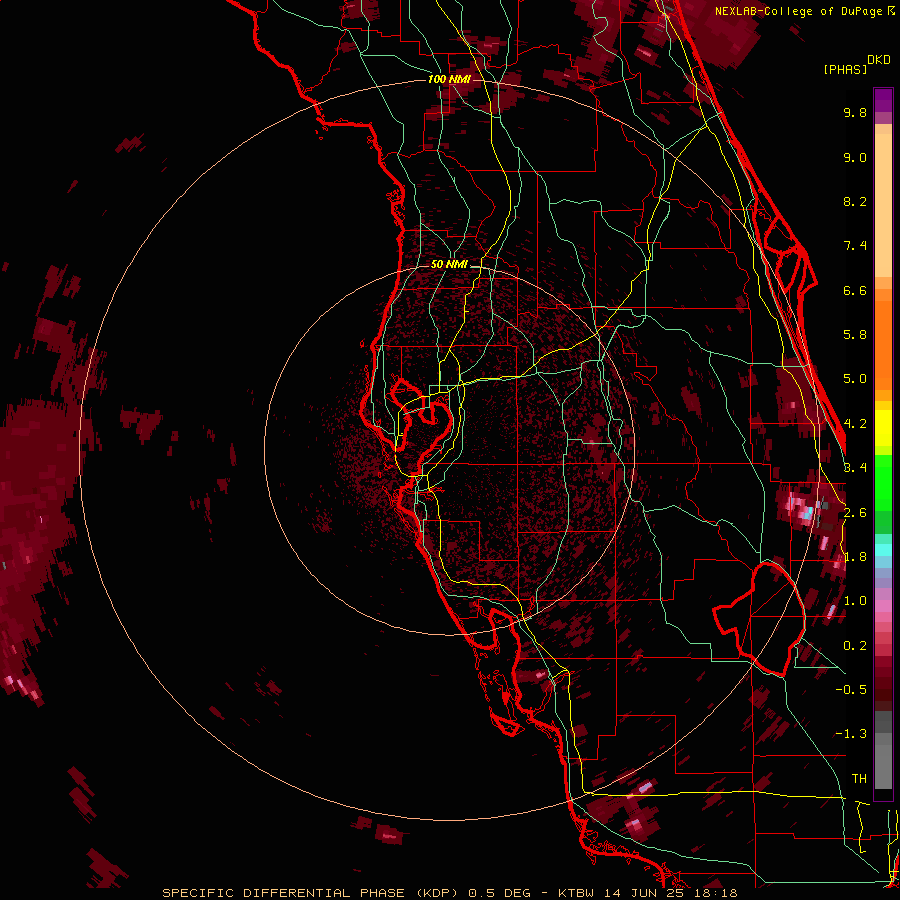Viewport: 900px width, 900px height.
Task: Click the 9.8 value on the scale
Action: pos(855,112)
